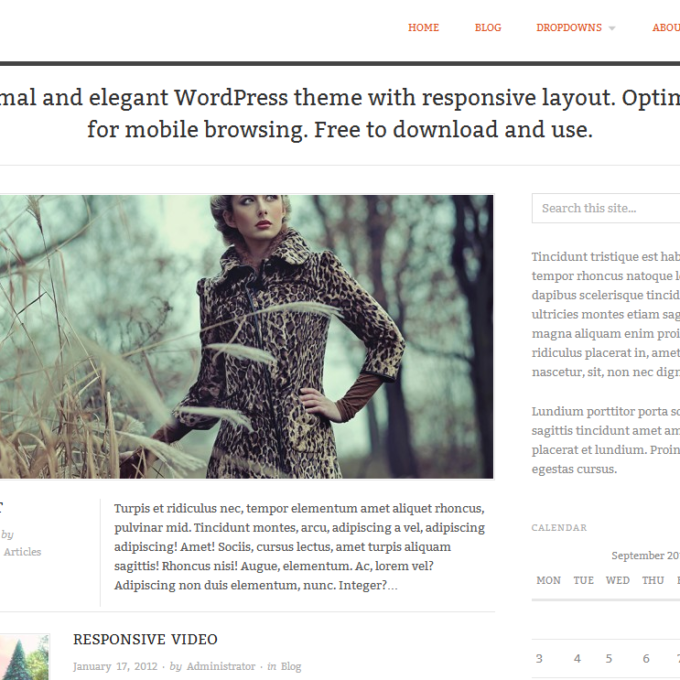Viewport: 680px width, 680px height.
Task: Focus the 'Search this site...' field
Action: [606, 208]
